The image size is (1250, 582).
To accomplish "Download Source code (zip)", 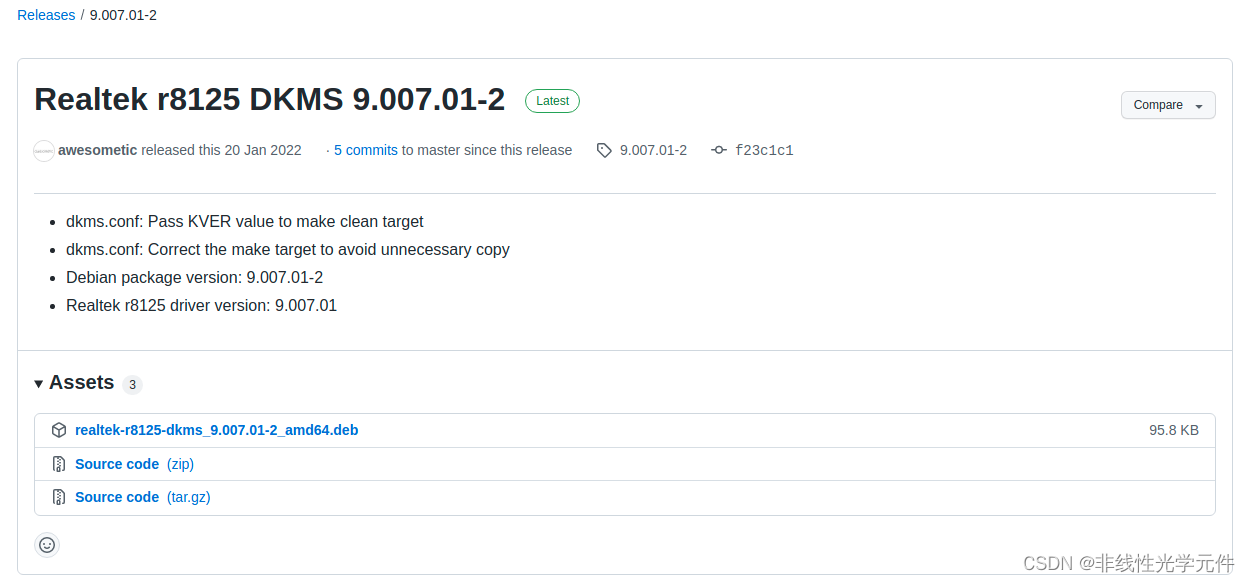I will 134,464.
